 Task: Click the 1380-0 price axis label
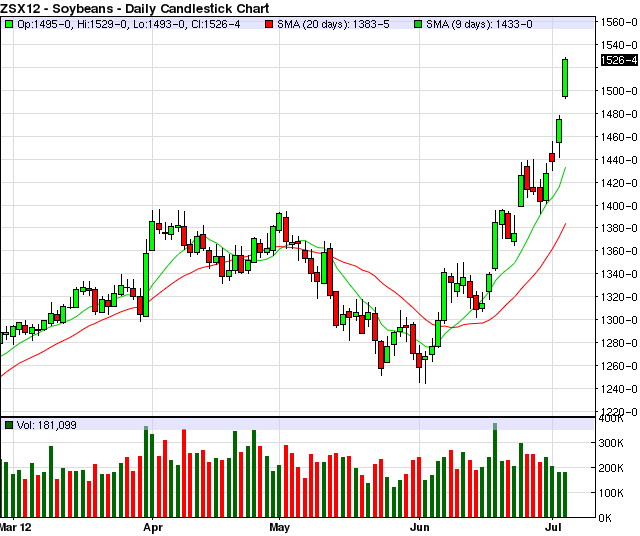point(619,228)
